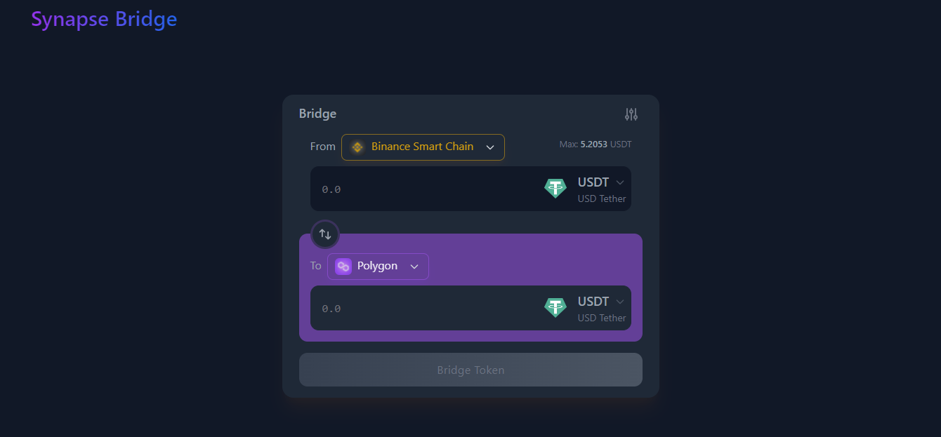Image resolution: width=941 pixels, height=437 pixels.
Task: Use the Max 5.2053 USDT balance link
Action: pos(595,145)
